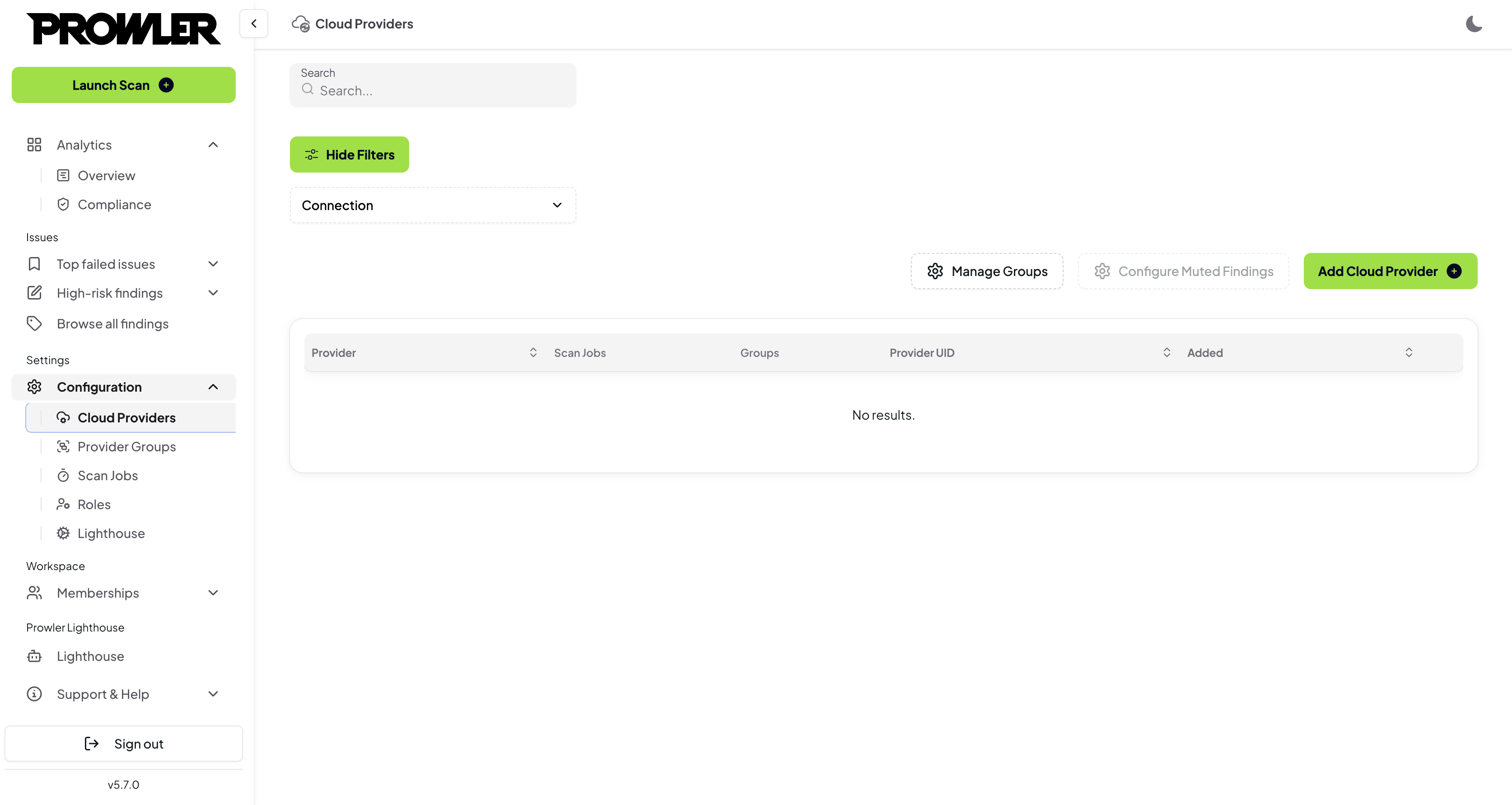Go to the Overview page
The width and height of the screenshot is (1512, 805).
click(x=106, y=176)
